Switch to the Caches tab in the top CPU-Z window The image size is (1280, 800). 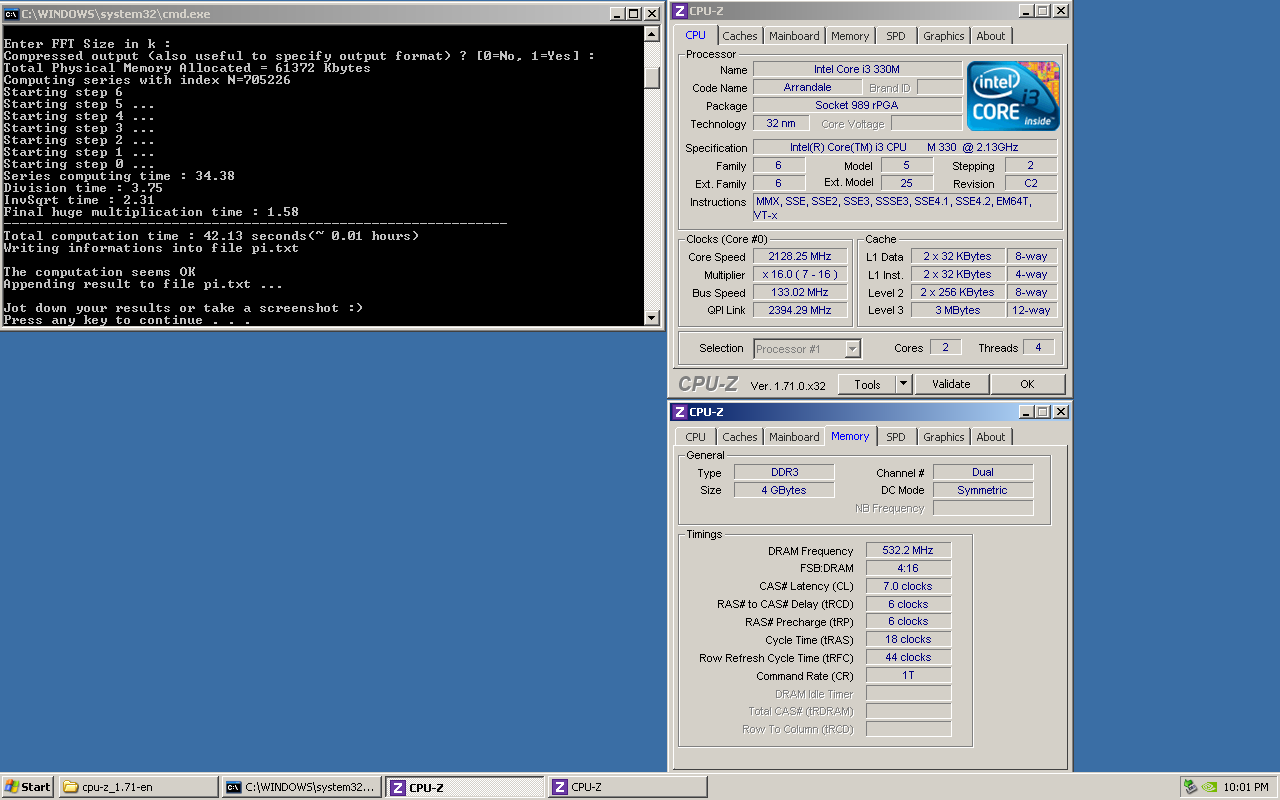(740, 36)
